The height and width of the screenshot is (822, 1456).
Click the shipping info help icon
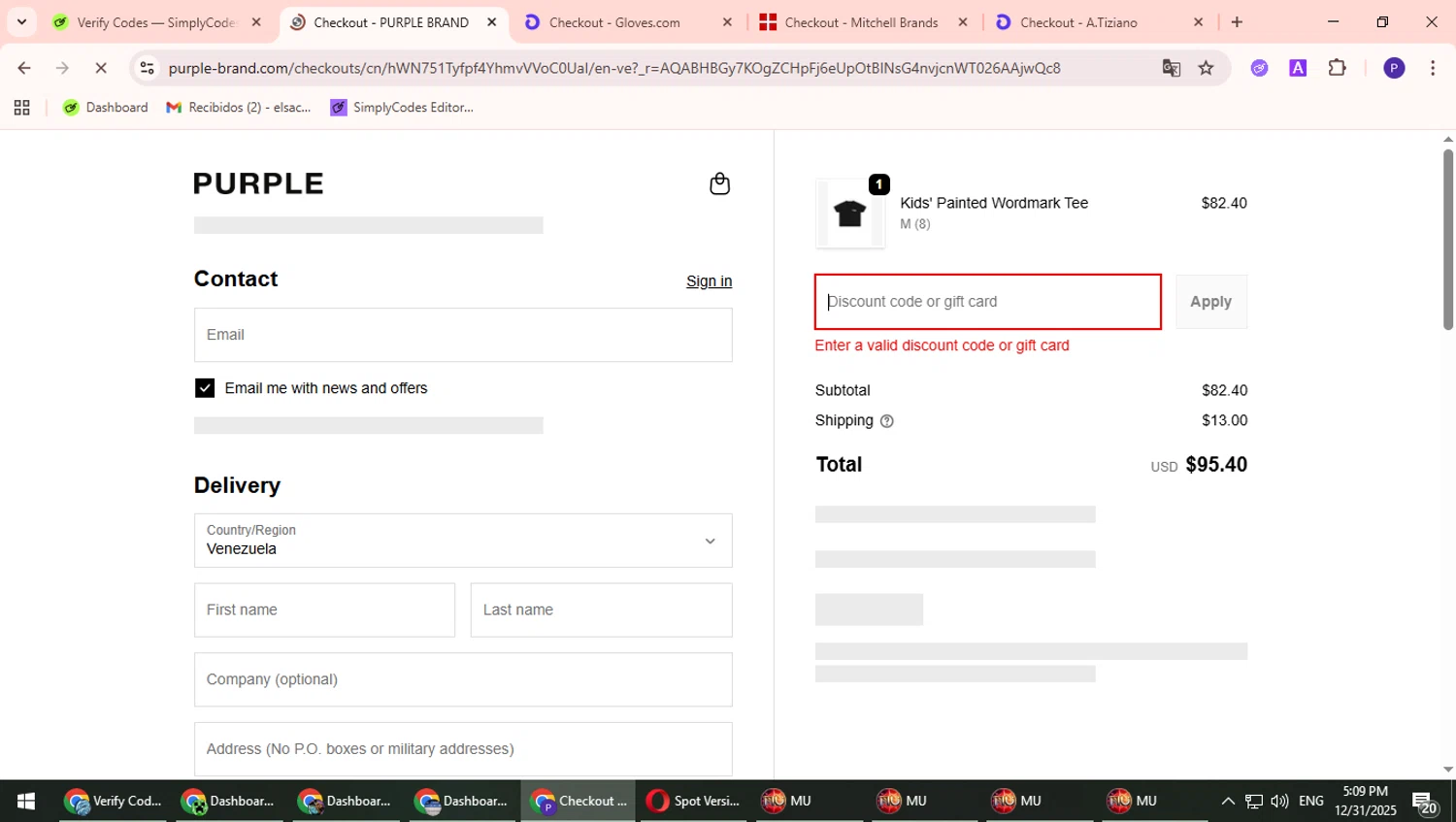pyautogui.click(x=886, y=421)
